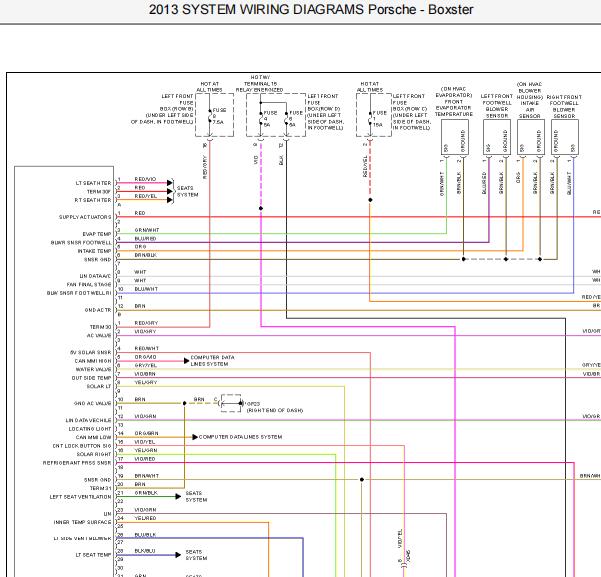Viewport: 601px width, 577px height.
Task: Select the BLU/WHT wire label at pin 10
Action: tap(146, 289)
